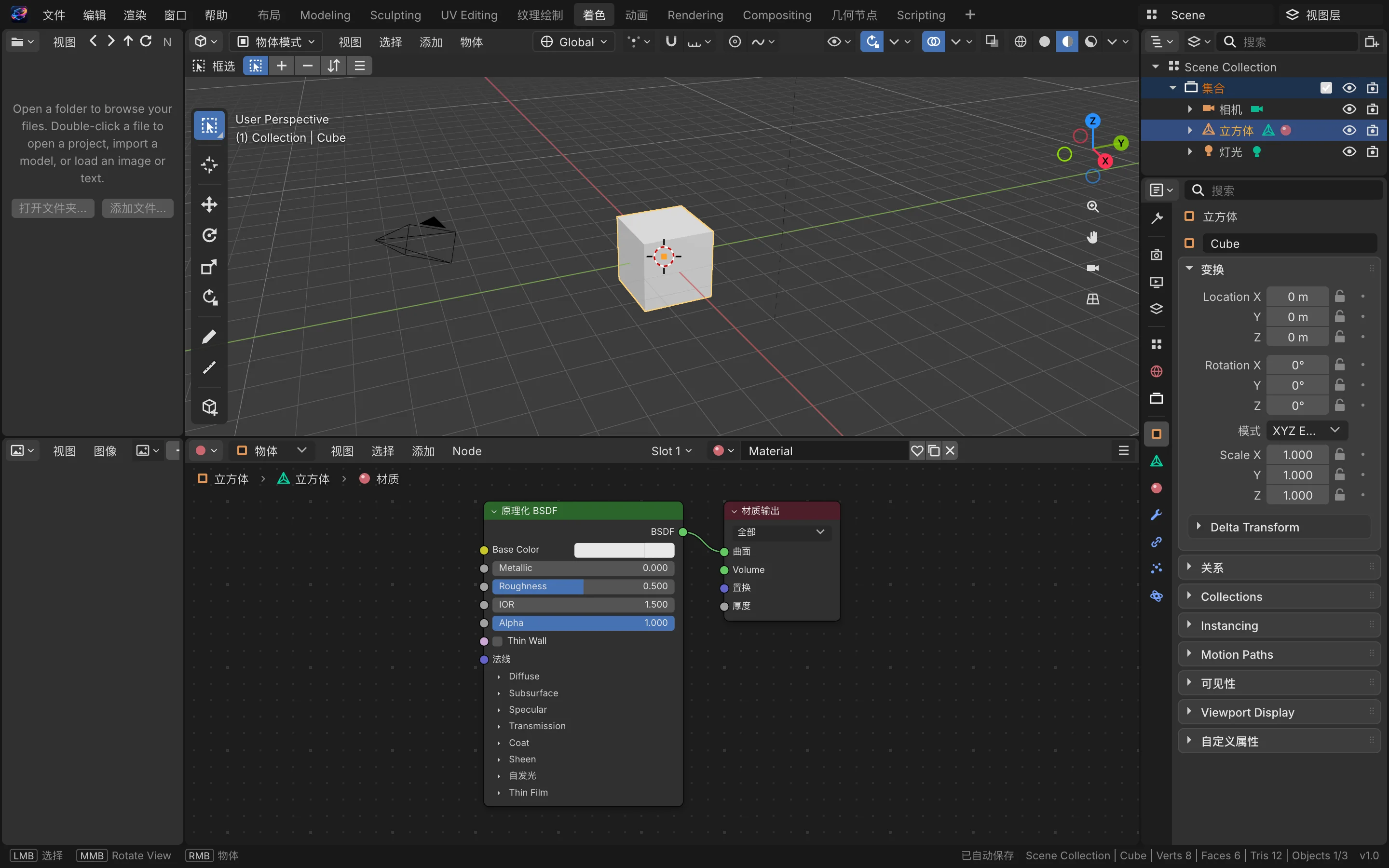The width and height of the screenshot is (1389, 868).
Task: Open the Render properties tab
Action: [1157, 254]
